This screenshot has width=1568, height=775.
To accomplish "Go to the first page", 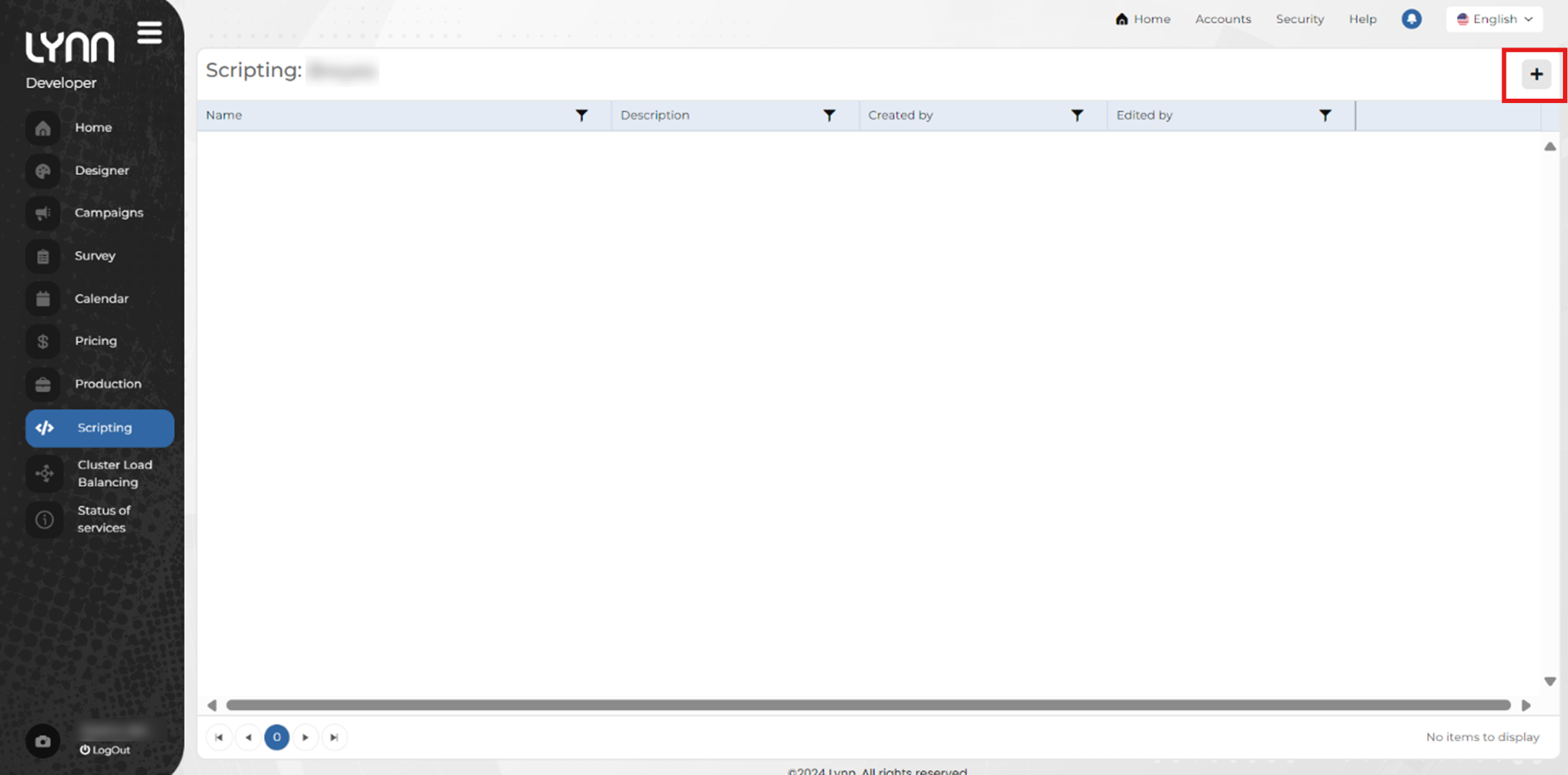I will pyautogui.click(x=219, y=737).
